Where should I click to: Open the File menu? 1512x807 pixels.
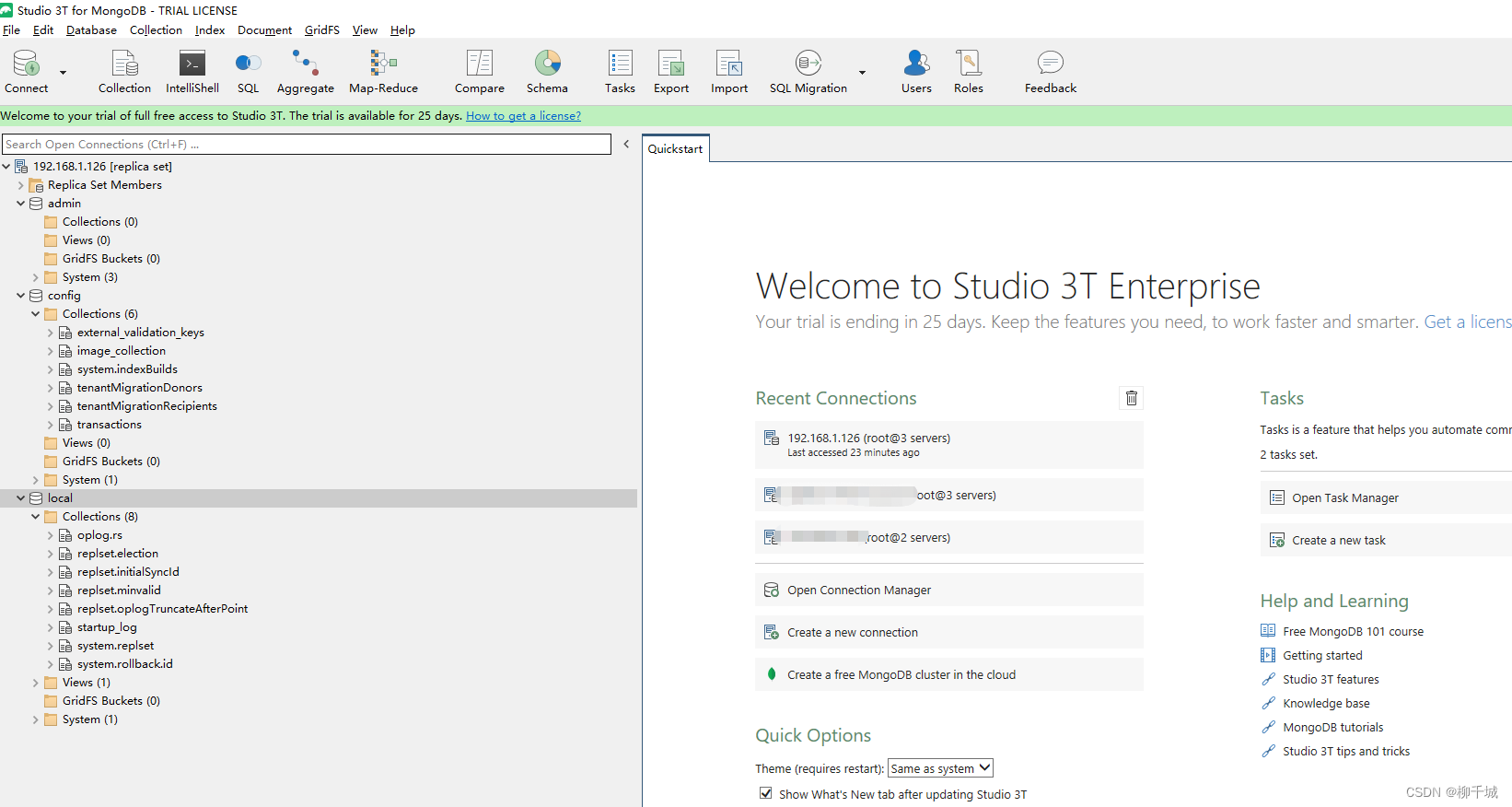(11, 30)
